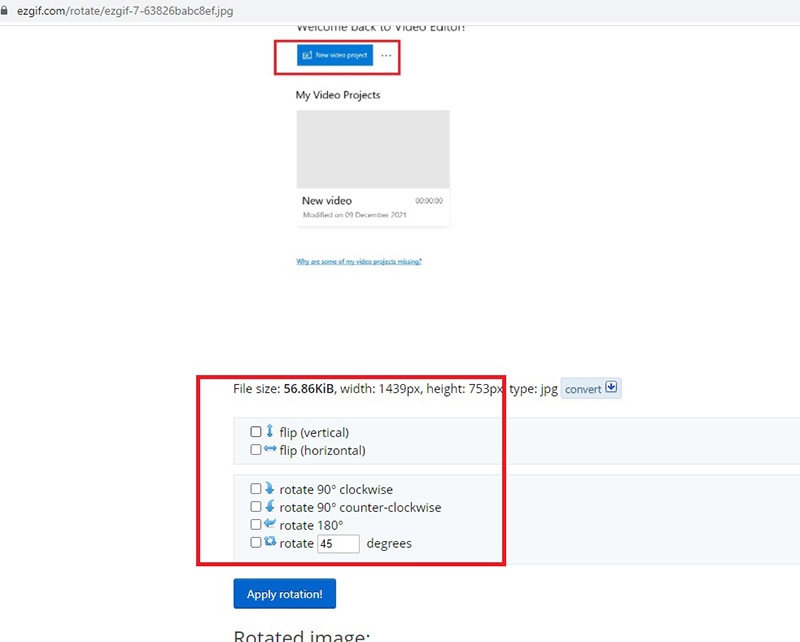Click the rotate clockwise arrow icon

tap(270, 488)
